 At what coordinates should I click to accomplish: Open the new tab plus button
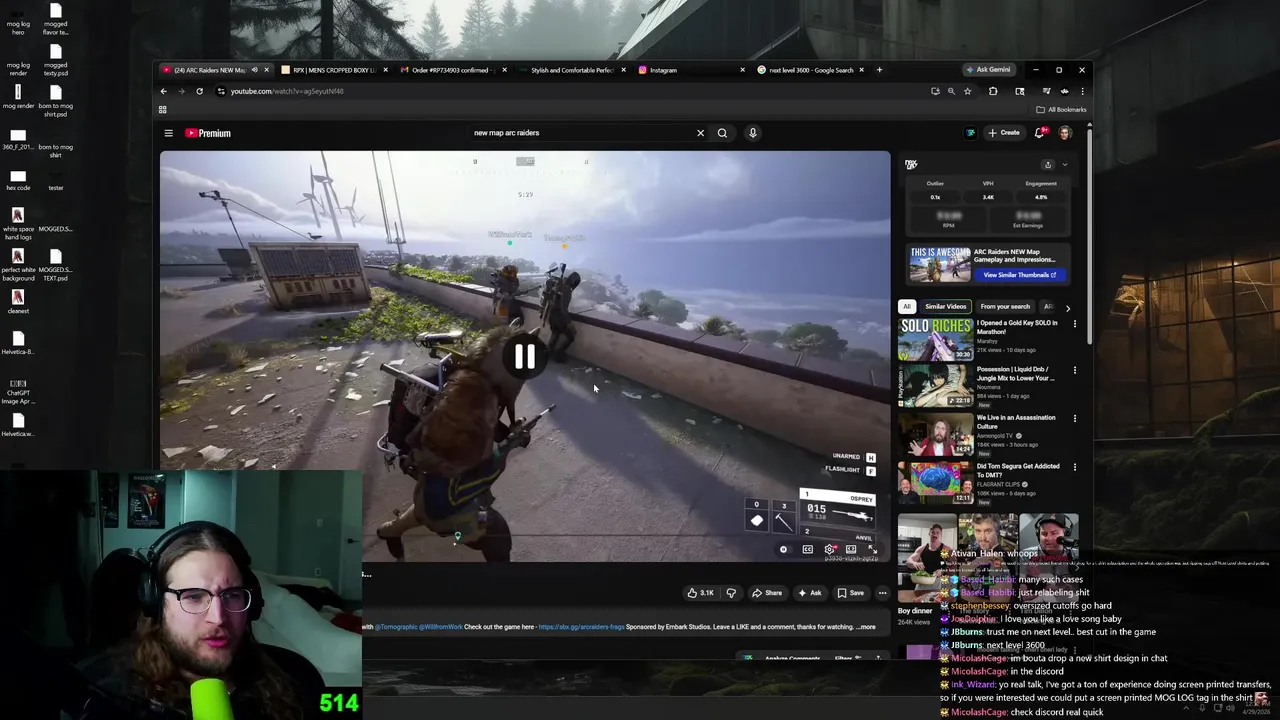pos(879,70)
